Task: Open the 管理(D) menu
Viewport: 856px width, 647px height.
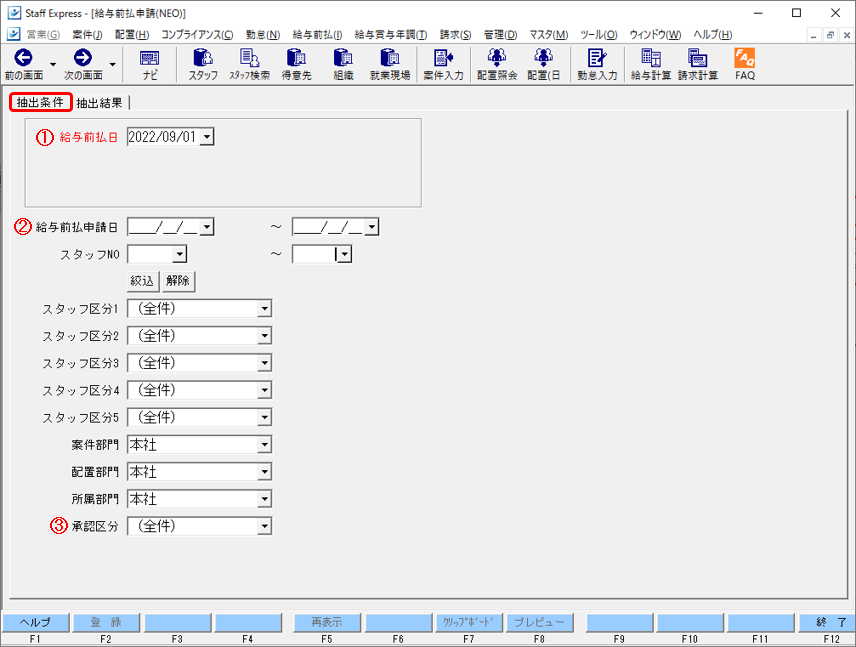Action: click(x=500, y=35)
